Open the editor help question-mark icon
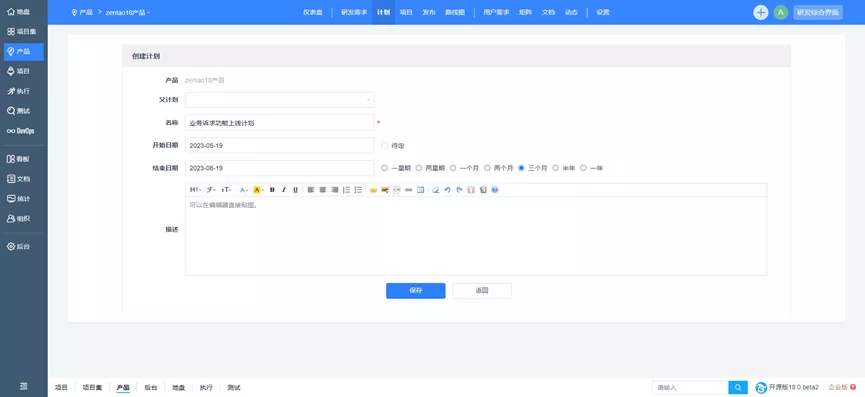The width and height of the screenshot is (865, 397). 495,190
